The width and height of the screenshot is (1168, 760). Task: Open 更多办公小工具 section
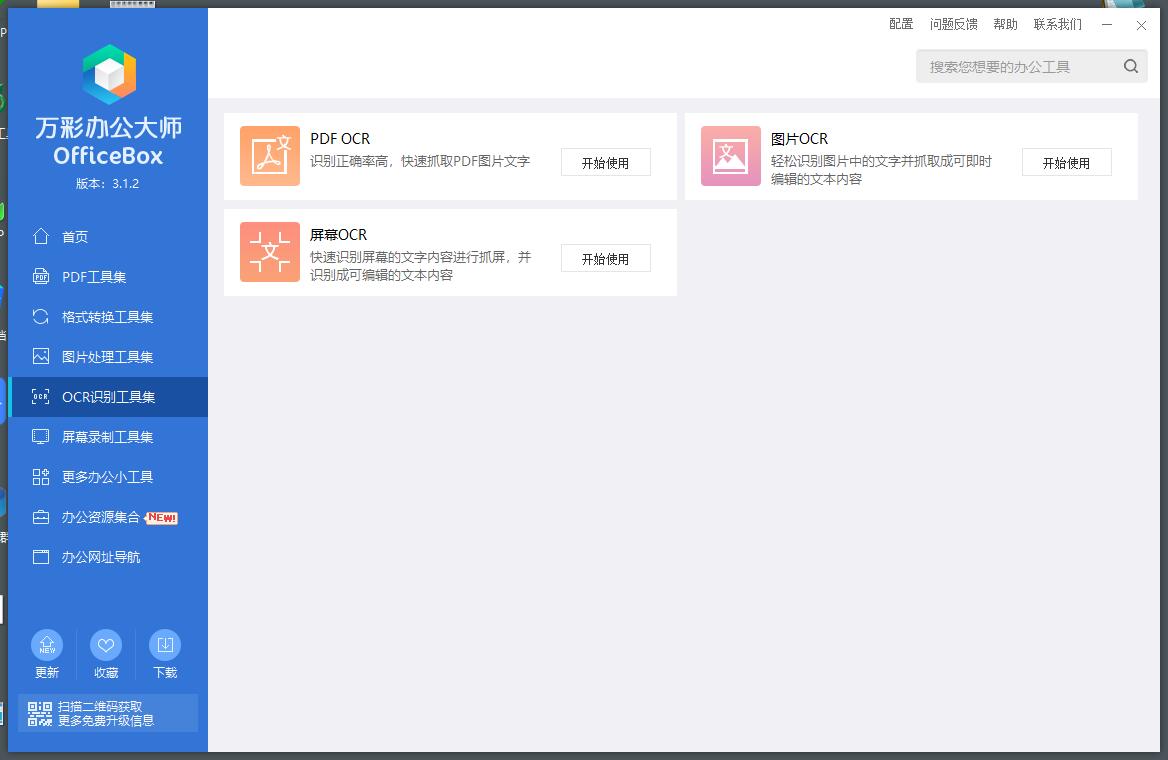pyautogui.click(x=108, y=477)
